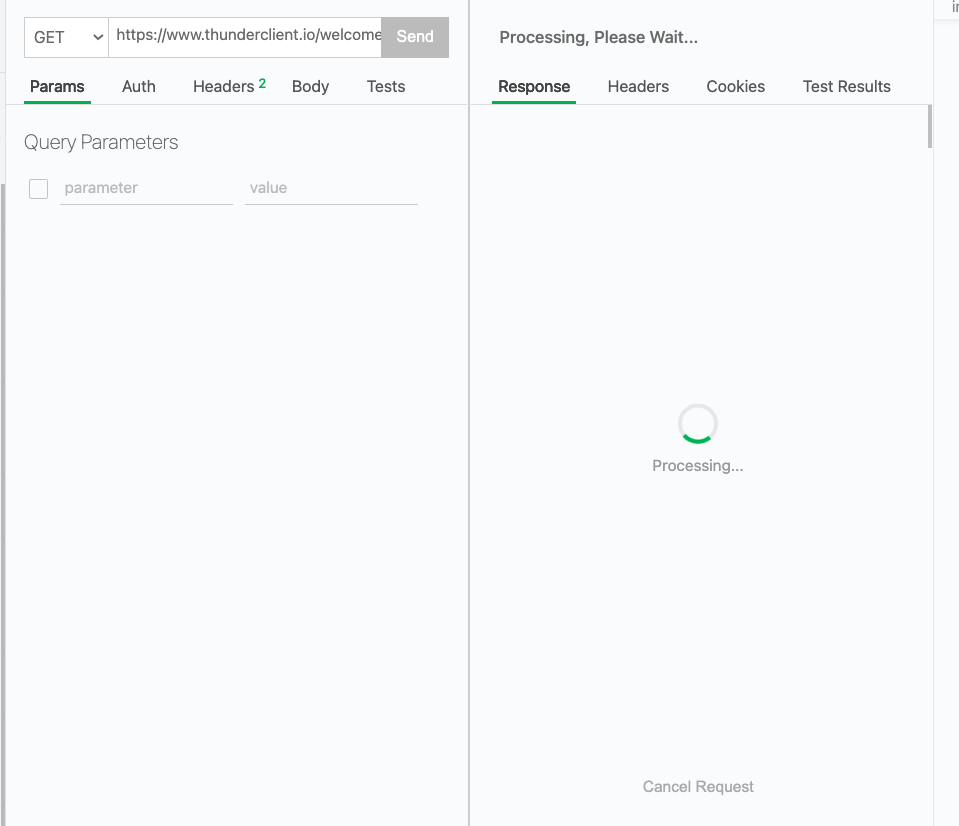Open the Headers tab showing 2 headers
The width and height of the screenshot is (959, 826).
222,86
